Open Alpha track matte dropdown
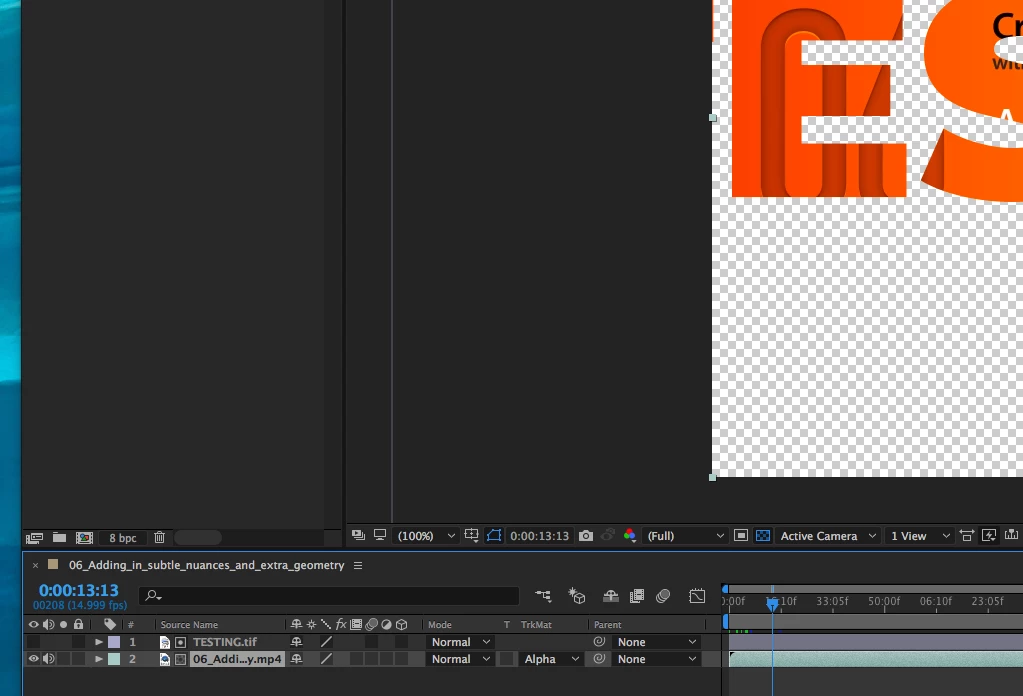This screenshot has width=1023, height=696. [x=551, y=659]
